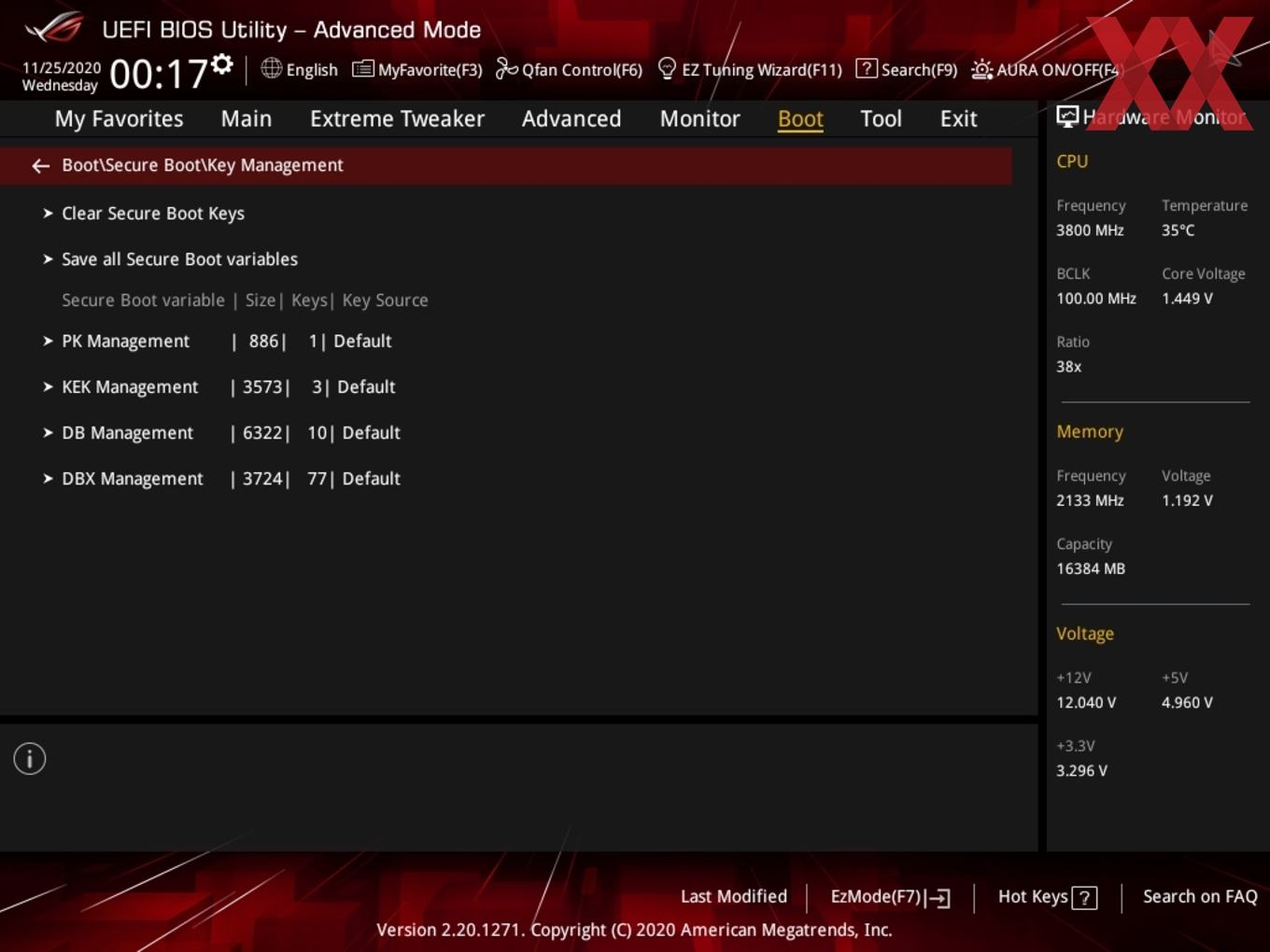Click the info icon in help panel
This screenshot has height=952, width=1270.
(30, 759)
